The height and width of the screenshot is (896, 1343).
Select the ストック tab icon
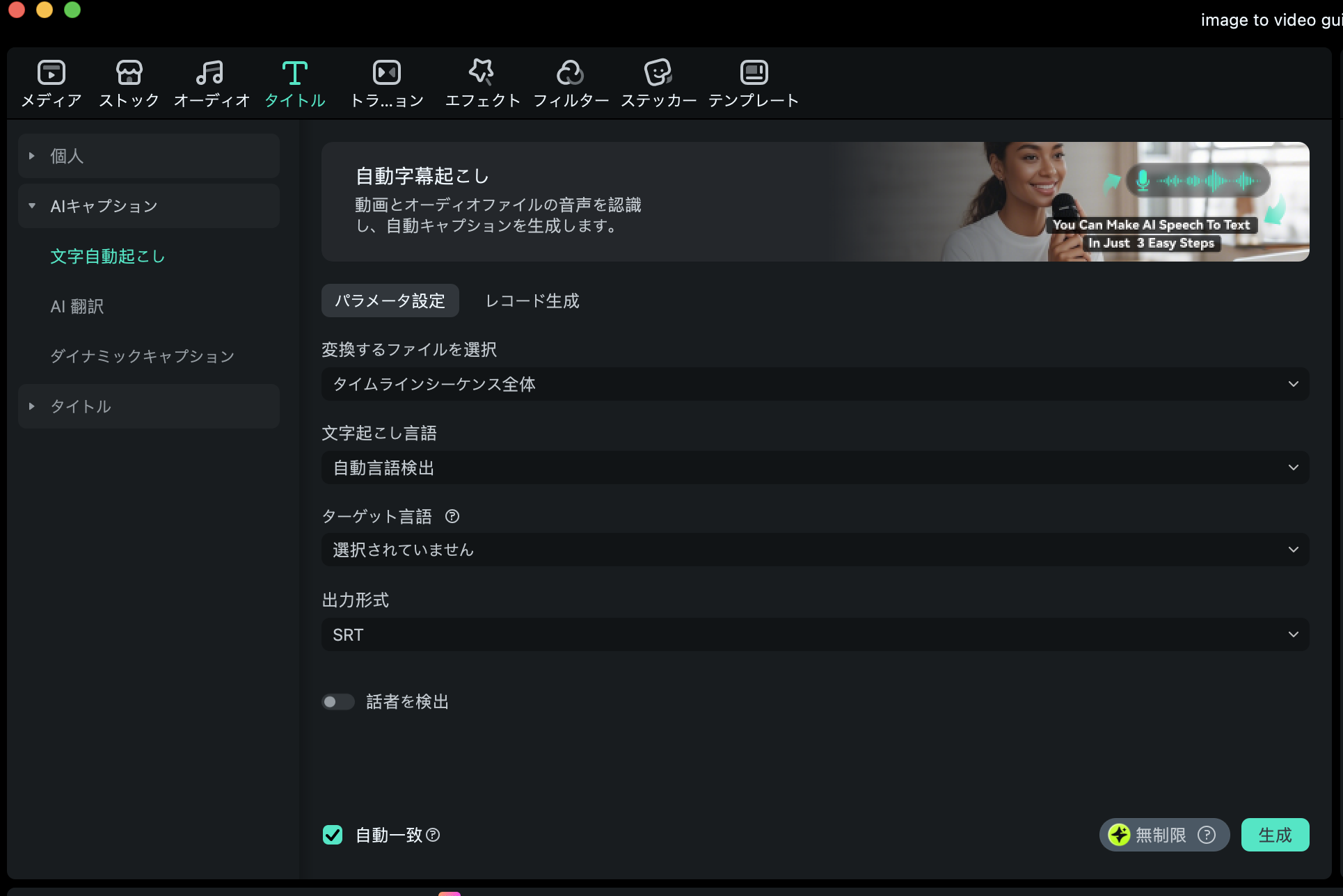pyautogui.click(x=129, y=82)
